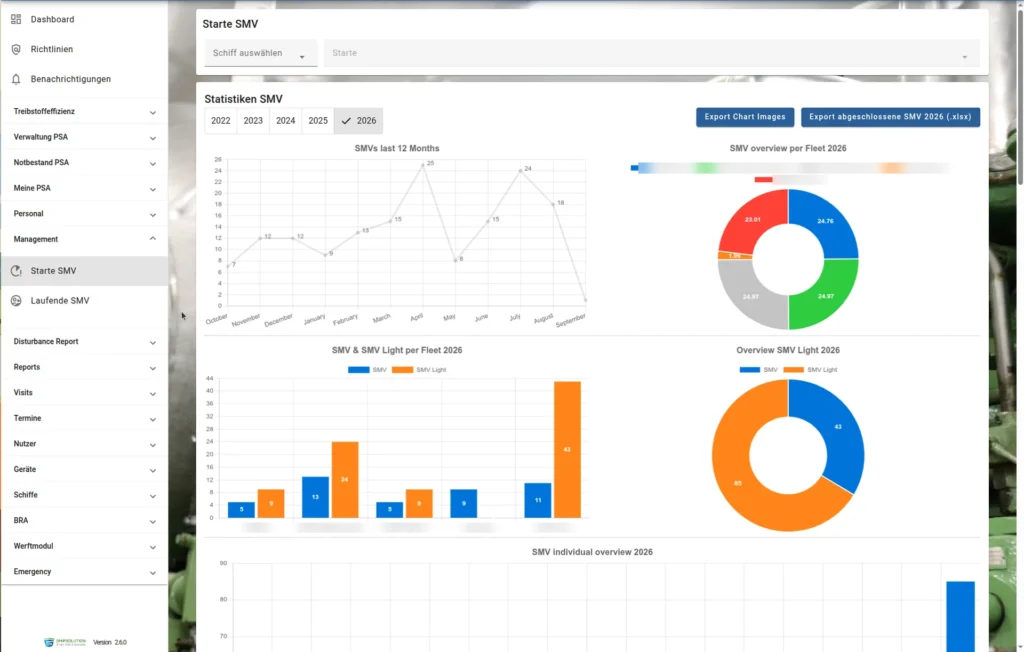Click the Benachrichtigungen bell icon
The height and width of the screenshot is (652, 1024).
coord(16,79)
